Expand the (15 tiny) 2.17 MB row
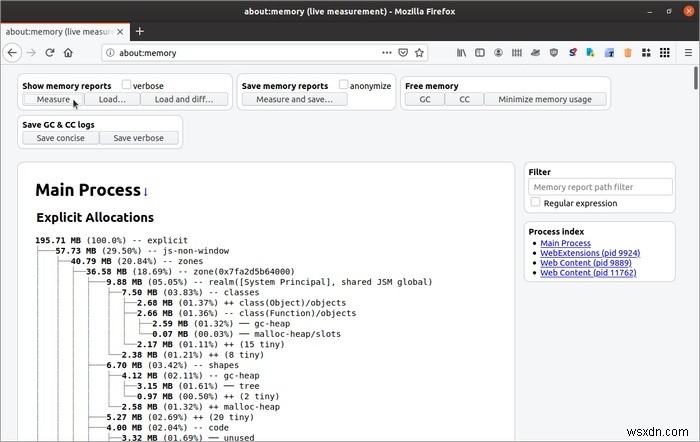700x442 pixels. click(x=211, y=344)
